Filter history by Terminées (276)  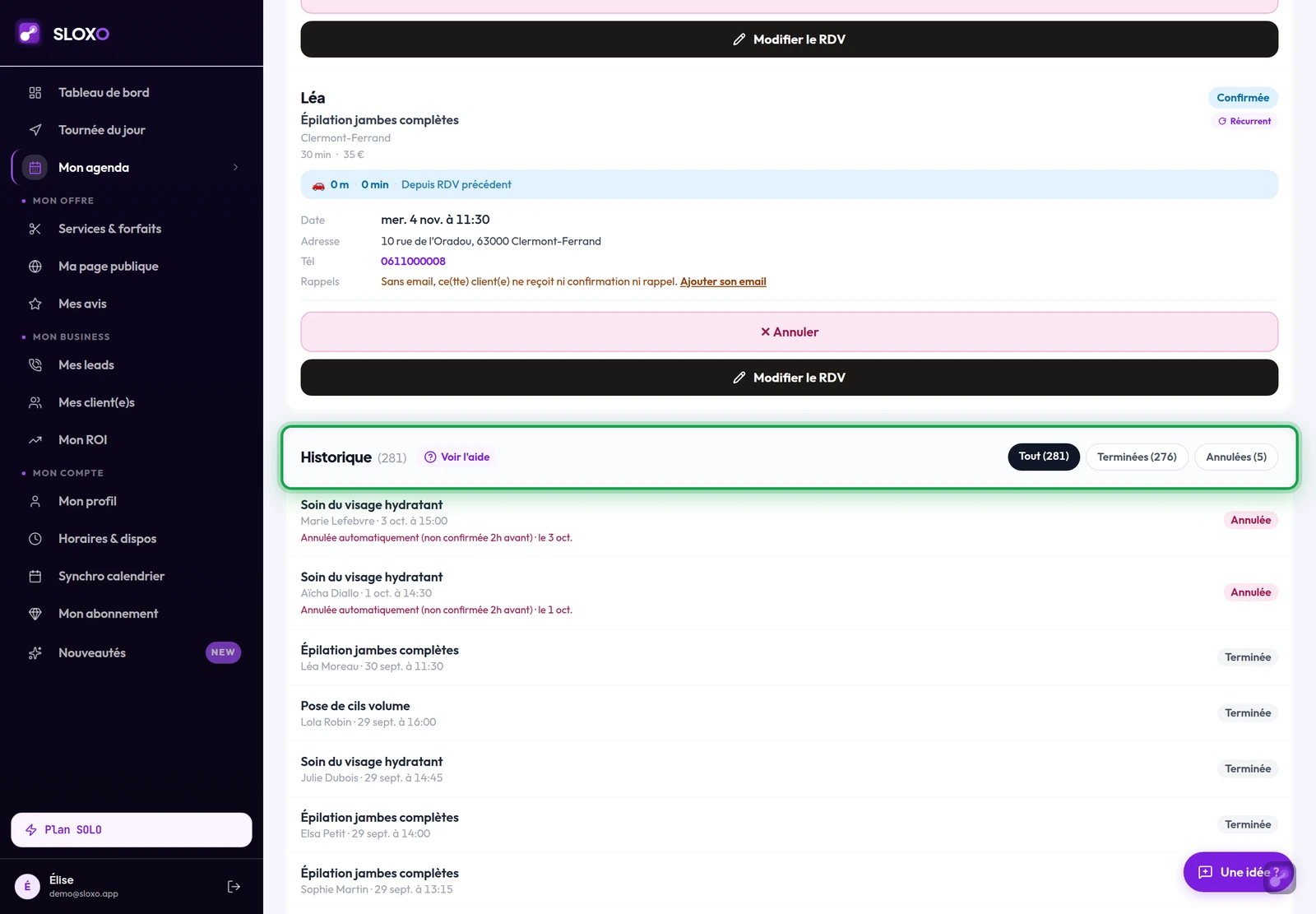(x=1137, y=457)
